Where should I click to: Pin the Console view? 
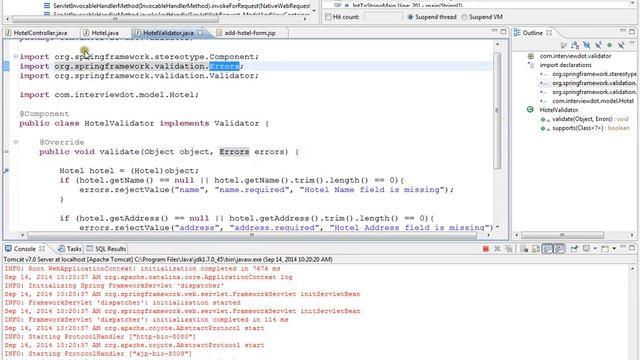pos(574,249)
